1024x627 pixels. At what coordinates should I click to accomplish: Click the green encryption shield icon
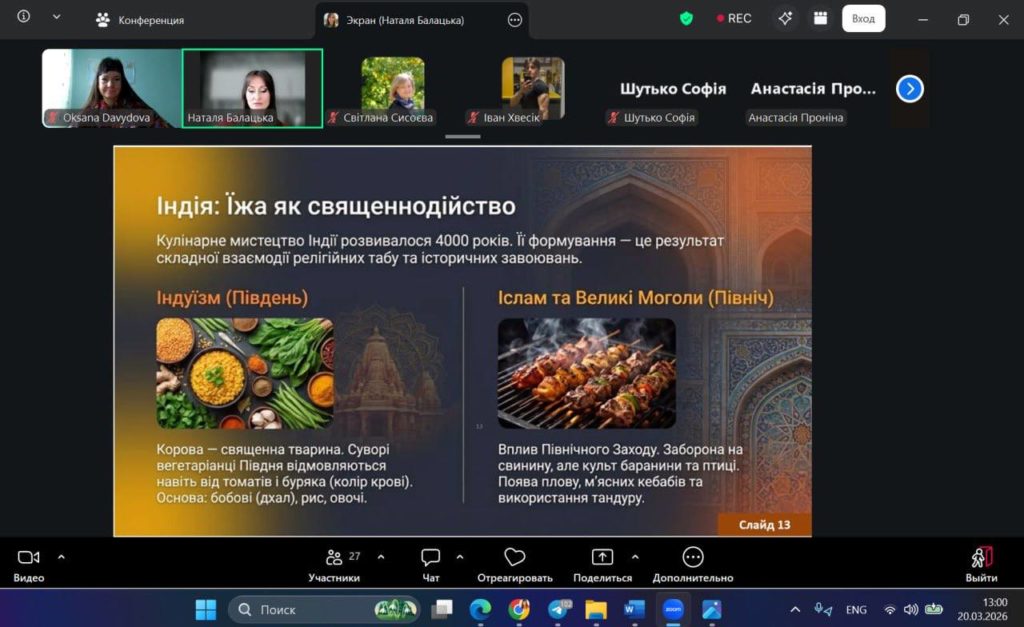(686, 18)
